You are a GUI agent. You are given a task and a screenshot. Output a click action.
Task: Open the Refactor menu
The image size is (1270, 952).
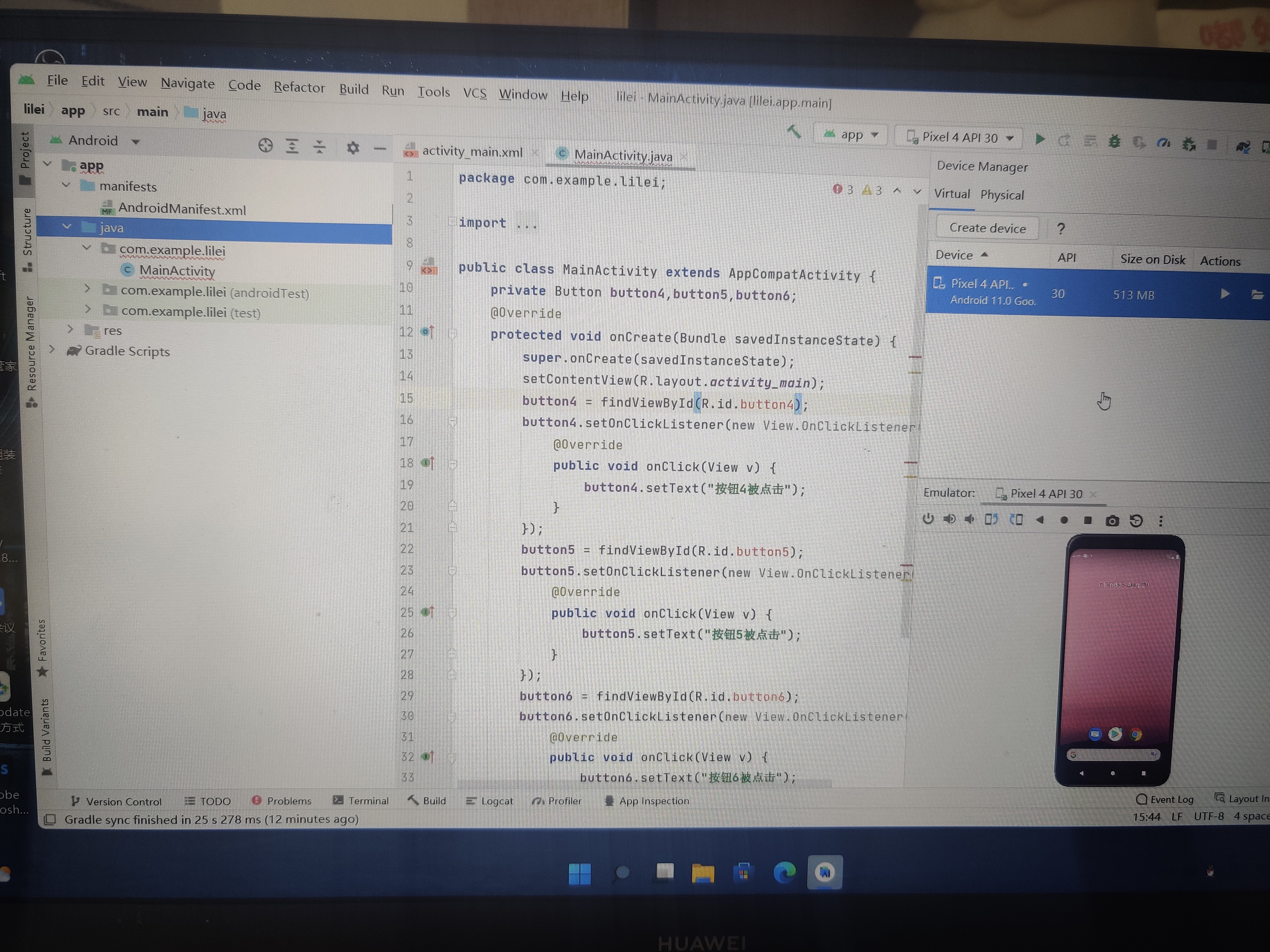click(x=299, y=87)
